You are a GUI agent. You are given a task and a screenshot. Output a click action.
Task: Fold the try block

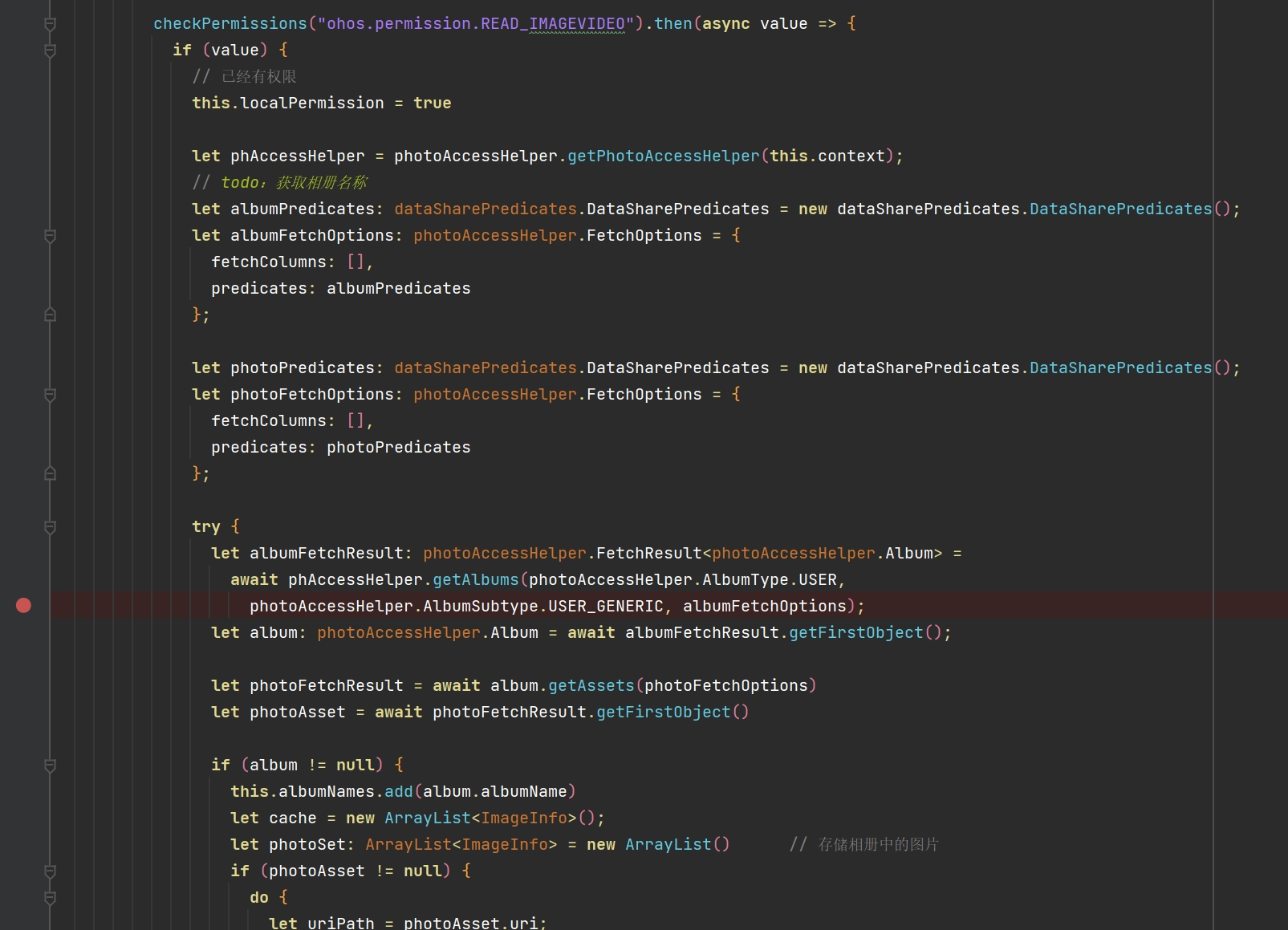[x=50, y=527]
